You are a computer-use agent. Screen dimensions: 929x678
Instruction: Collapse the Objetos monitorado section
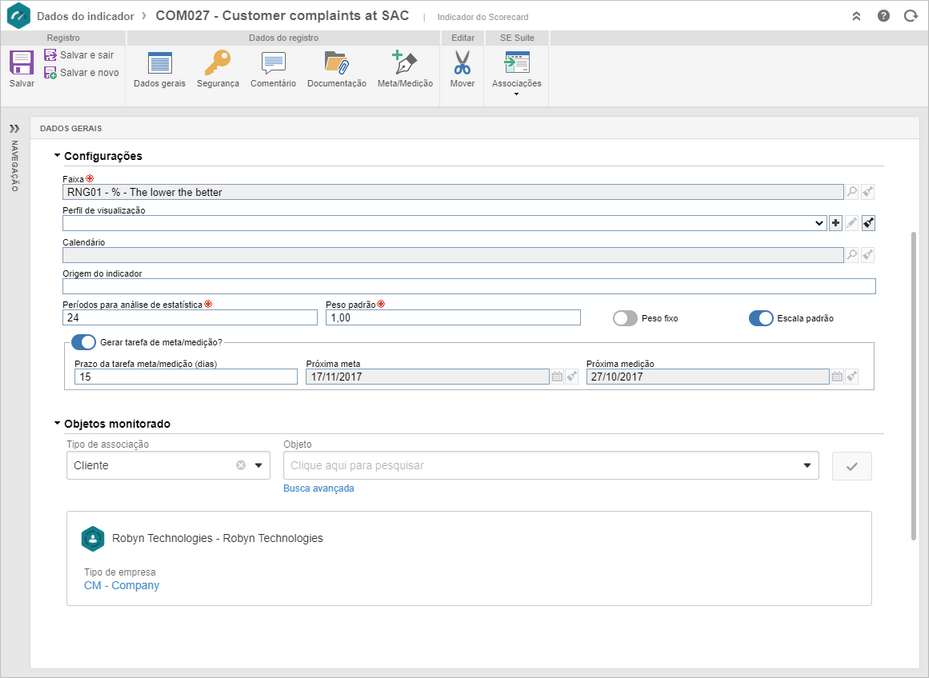[57, 423]
